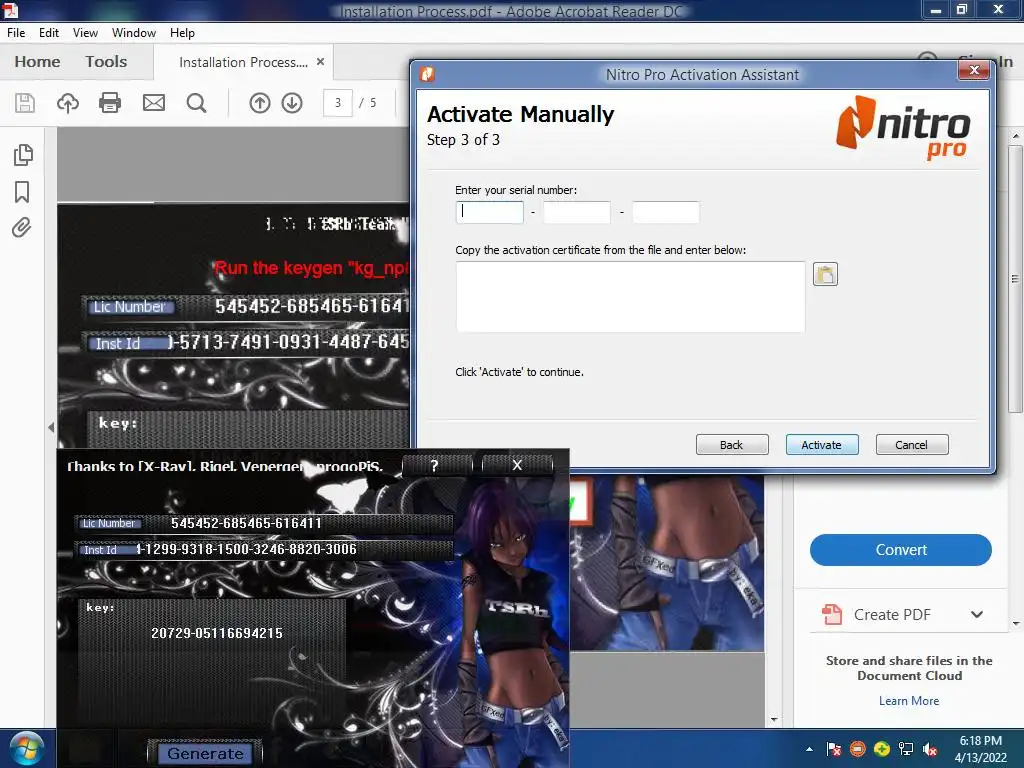The height and width of the screenshot is (768, 1024).
Task: Switch to the Home tab
Action: pyautogui.click(x=37, y=61)
